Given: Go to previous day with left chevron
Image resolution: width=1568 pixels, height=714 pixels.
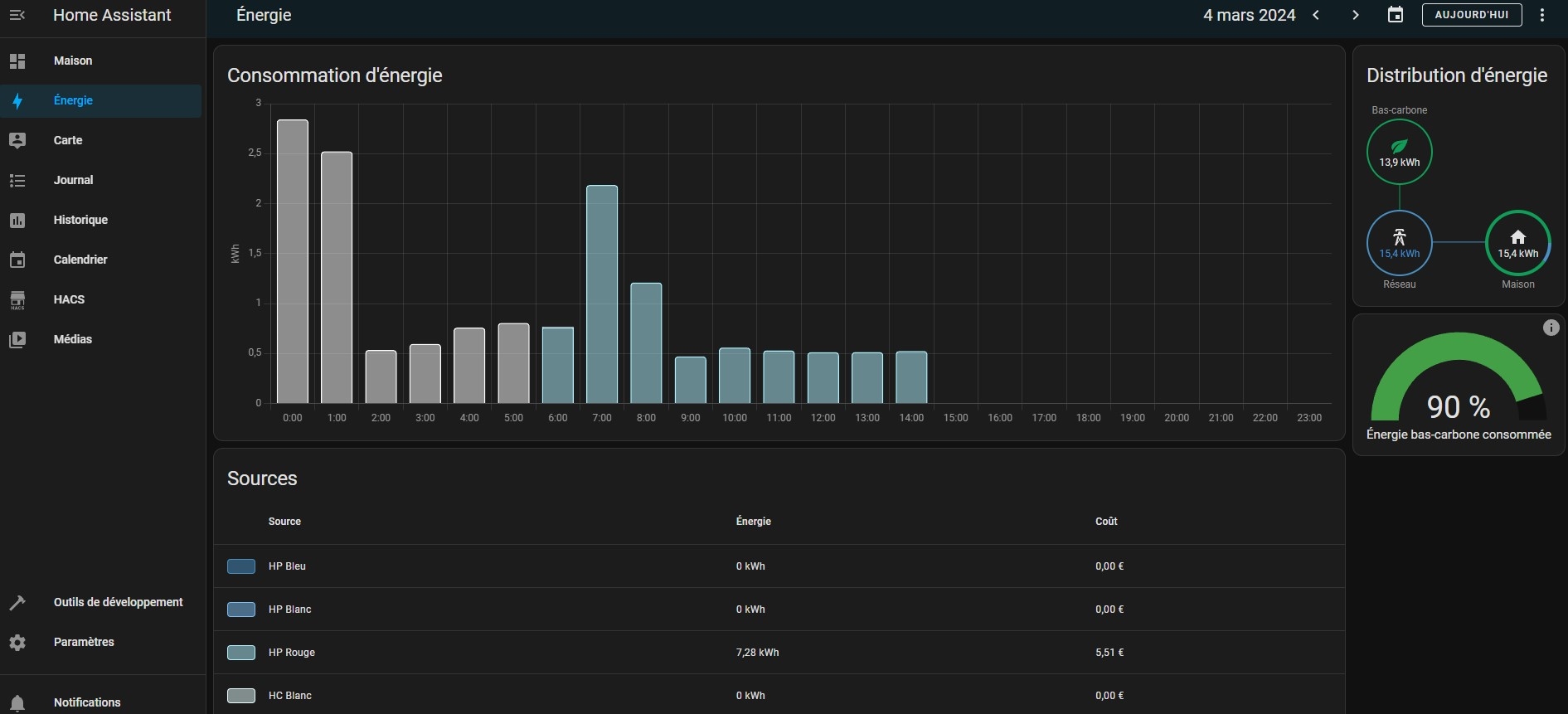Looking at the screenshot, I should click(x=1316, y=15).
